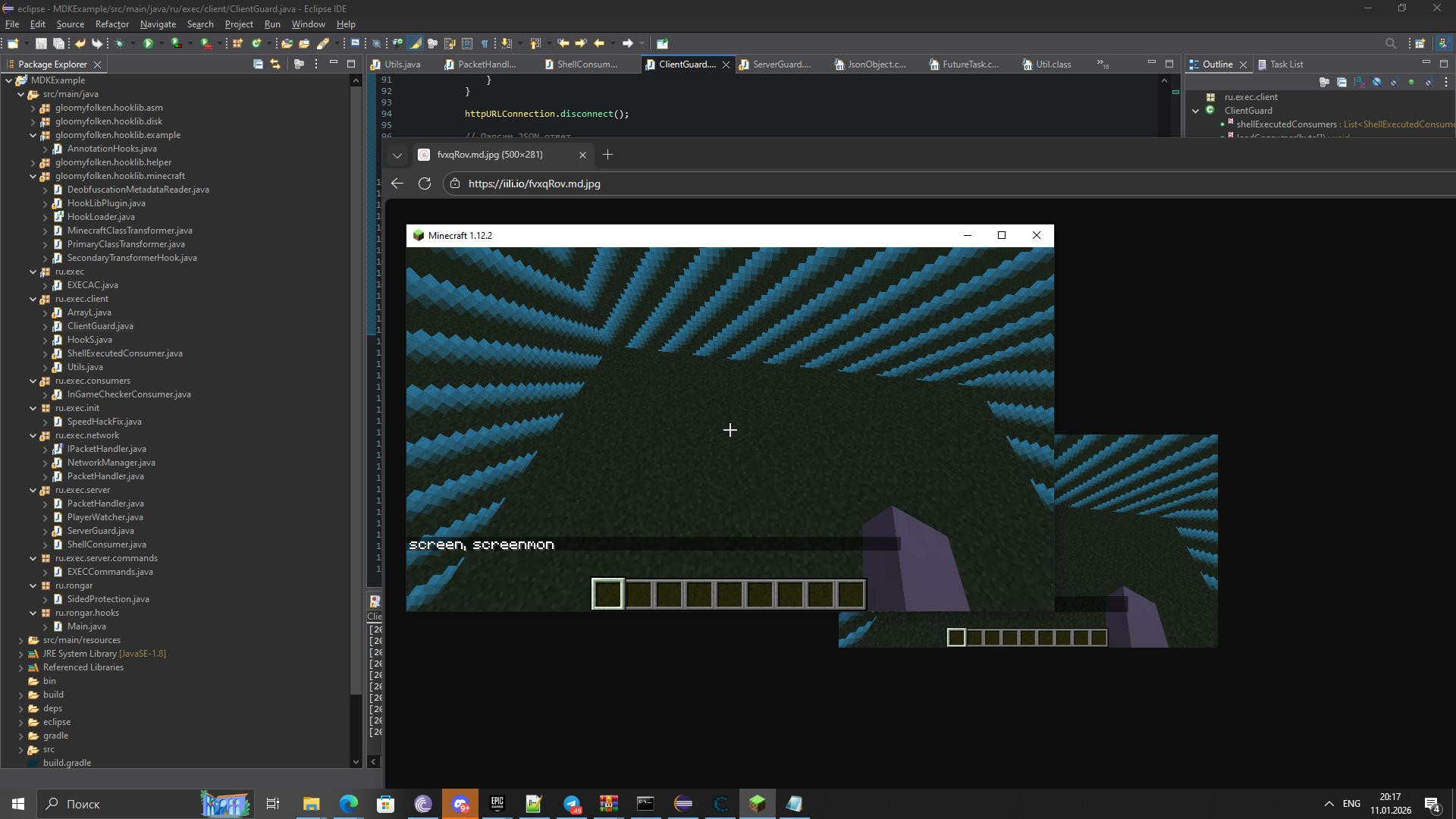Screen dimensions: 1456x819
Task: Collapse the ClientGuard class in Outline
Action: 1196,111
